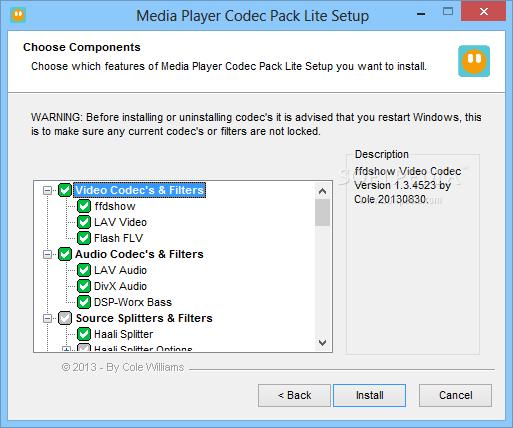Image resolution: width=513 pixels, height=428 pixels.
Task: Minimize the setup window
Action: (421, 14)
